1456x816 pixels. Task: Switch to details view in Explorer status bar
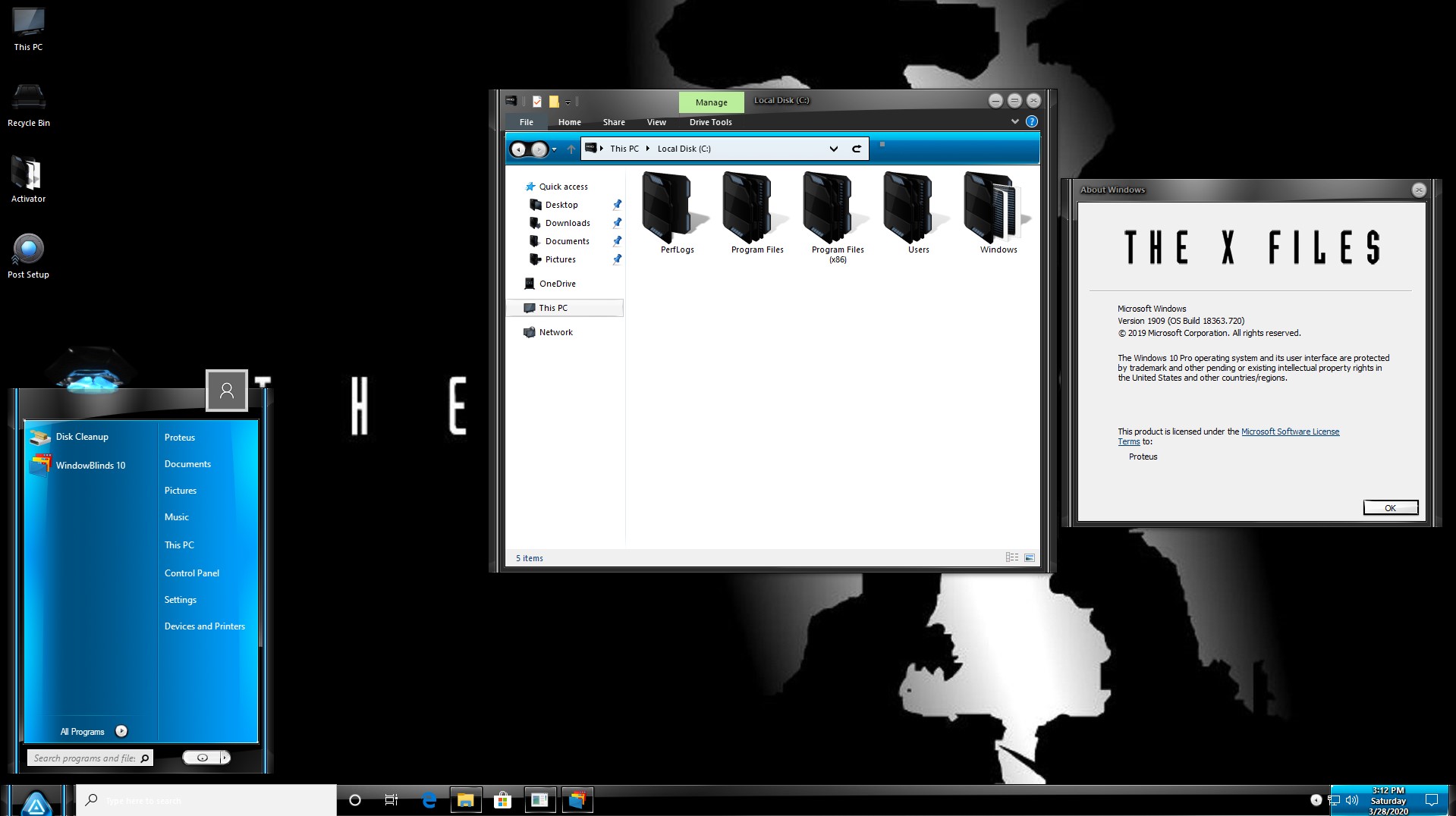1012,557
